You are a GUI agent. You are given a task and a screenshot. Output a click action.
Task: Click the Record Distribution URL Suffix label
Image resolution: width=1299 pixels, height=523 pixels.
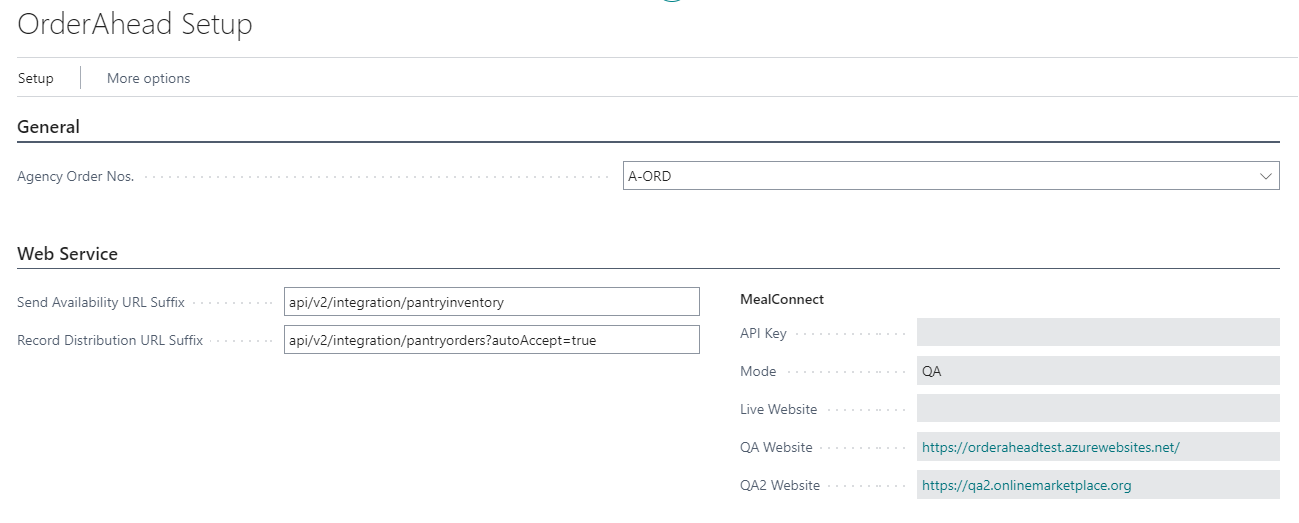click(110, 340)
